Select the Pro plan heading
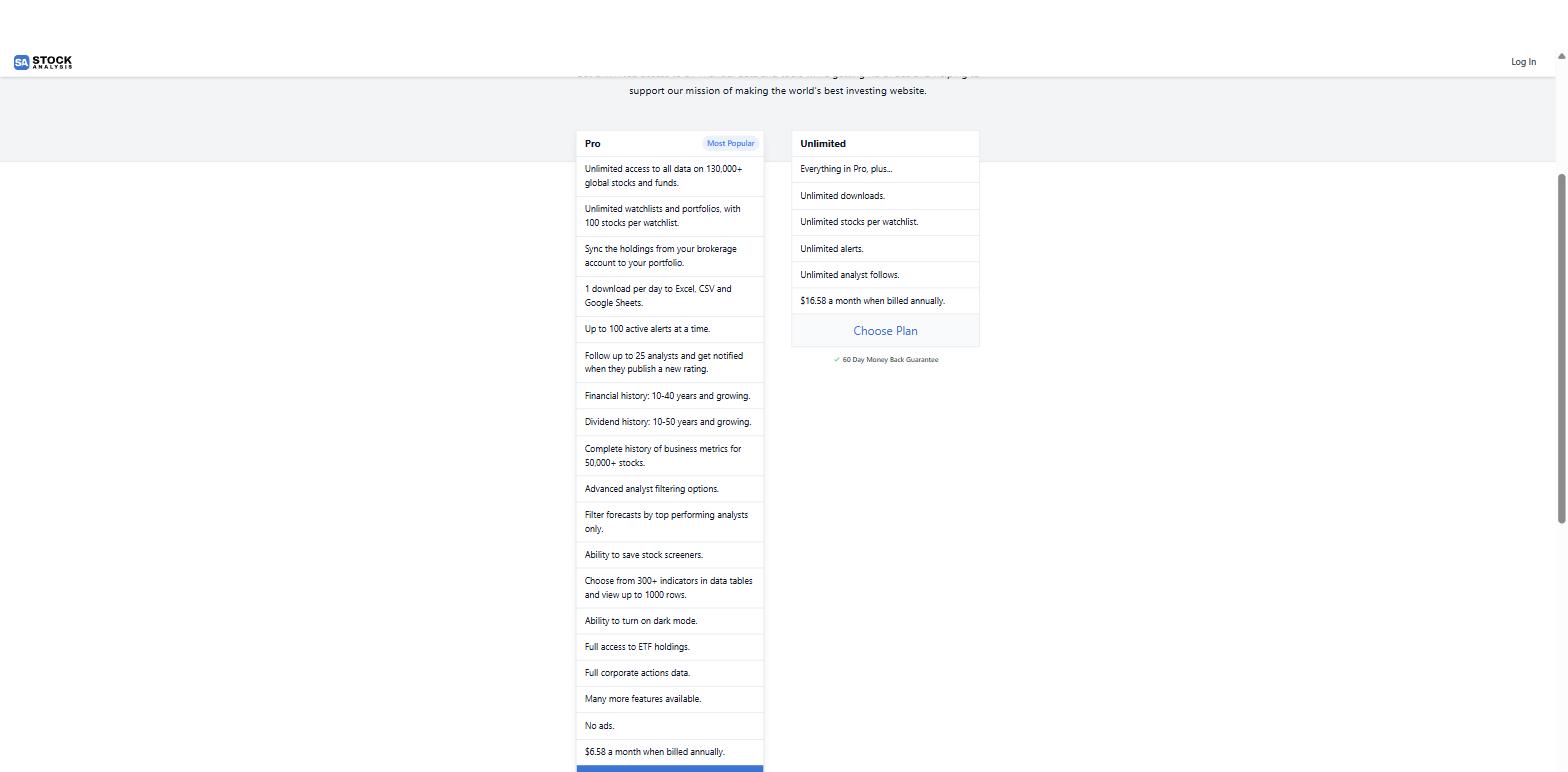 [x=593, y=144]
